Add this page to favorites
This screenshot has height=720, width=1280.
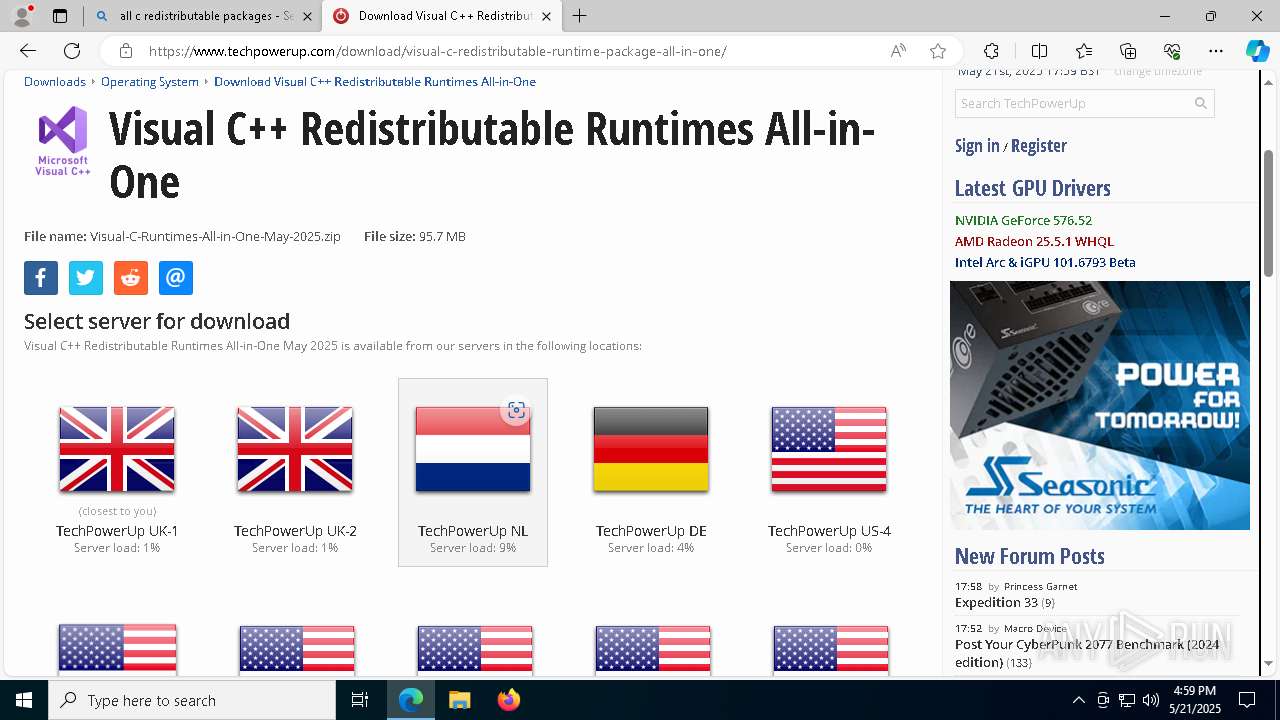937,51
